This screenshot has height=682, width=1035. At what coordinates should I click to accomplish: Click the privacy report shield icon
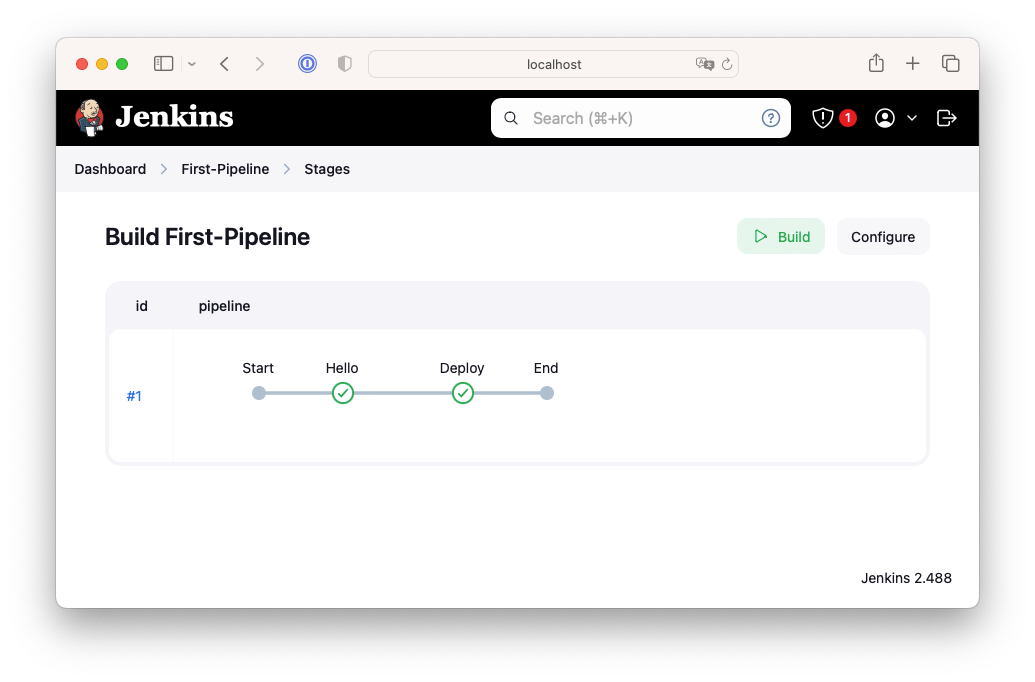tap(345, 63)
